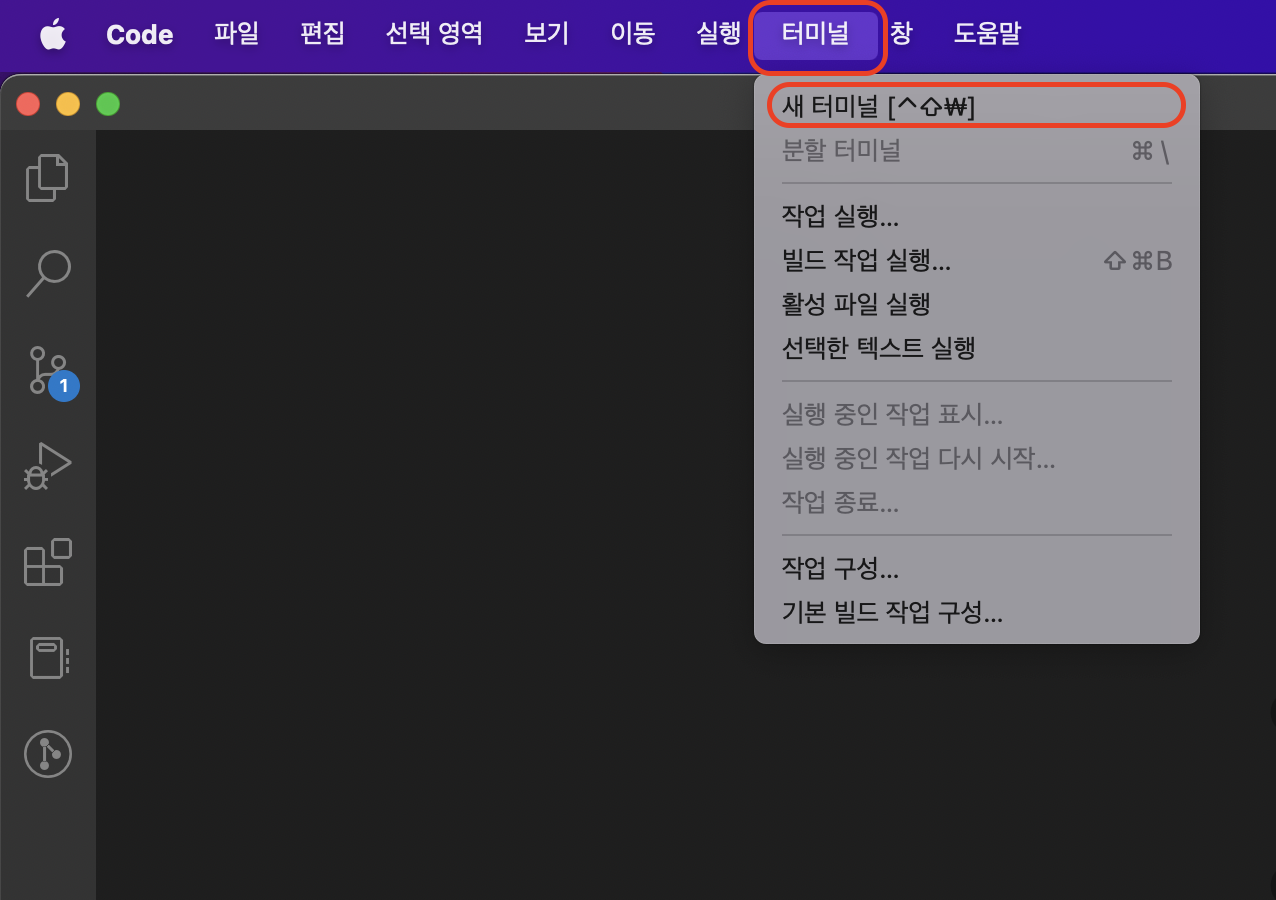This screenshot has height=900, width=1276.
Task: Select 실행 중인 작업 표시...
Action: pos(976,414)
